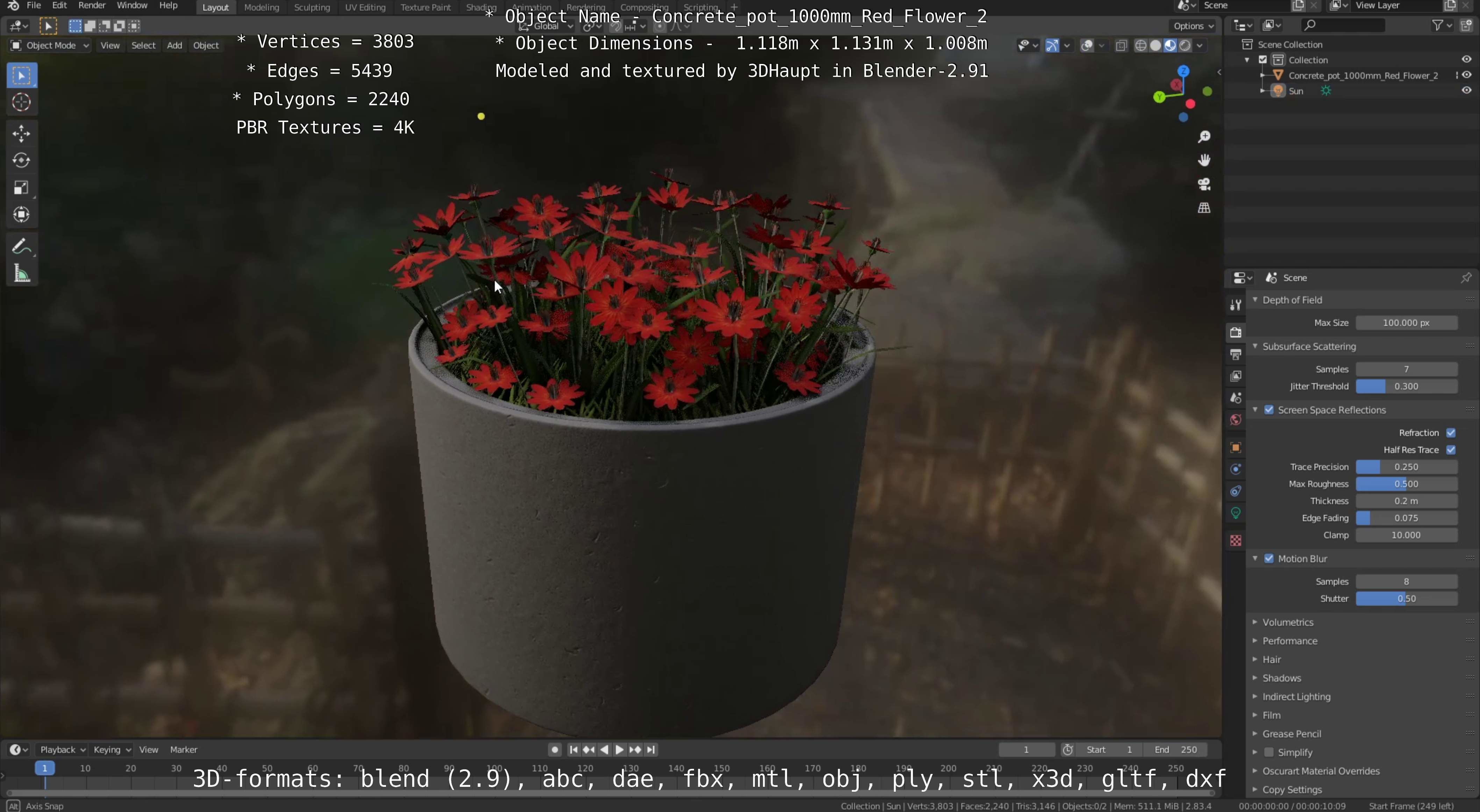Open the Render properties tab
This screenshot has width=1480, height=812.
point(1235,332)
